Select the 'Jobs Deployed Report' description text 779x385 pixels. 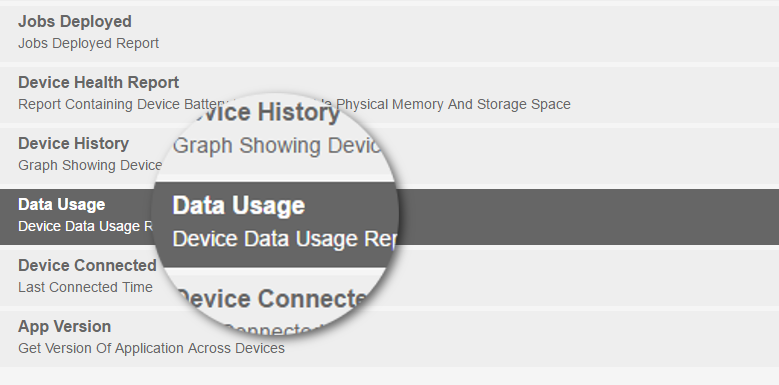point(88,43)
